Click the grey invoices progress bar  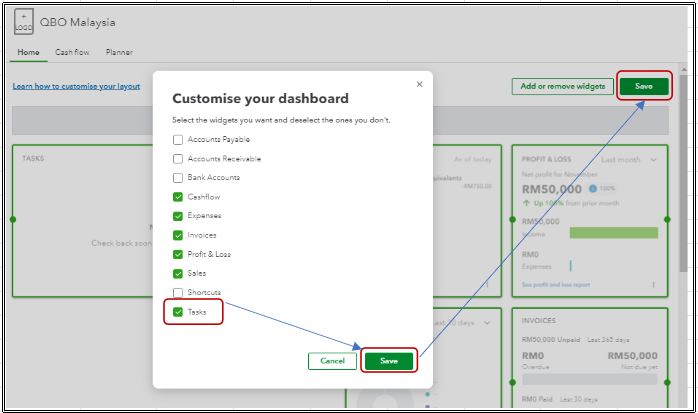[x=589, y=379]
